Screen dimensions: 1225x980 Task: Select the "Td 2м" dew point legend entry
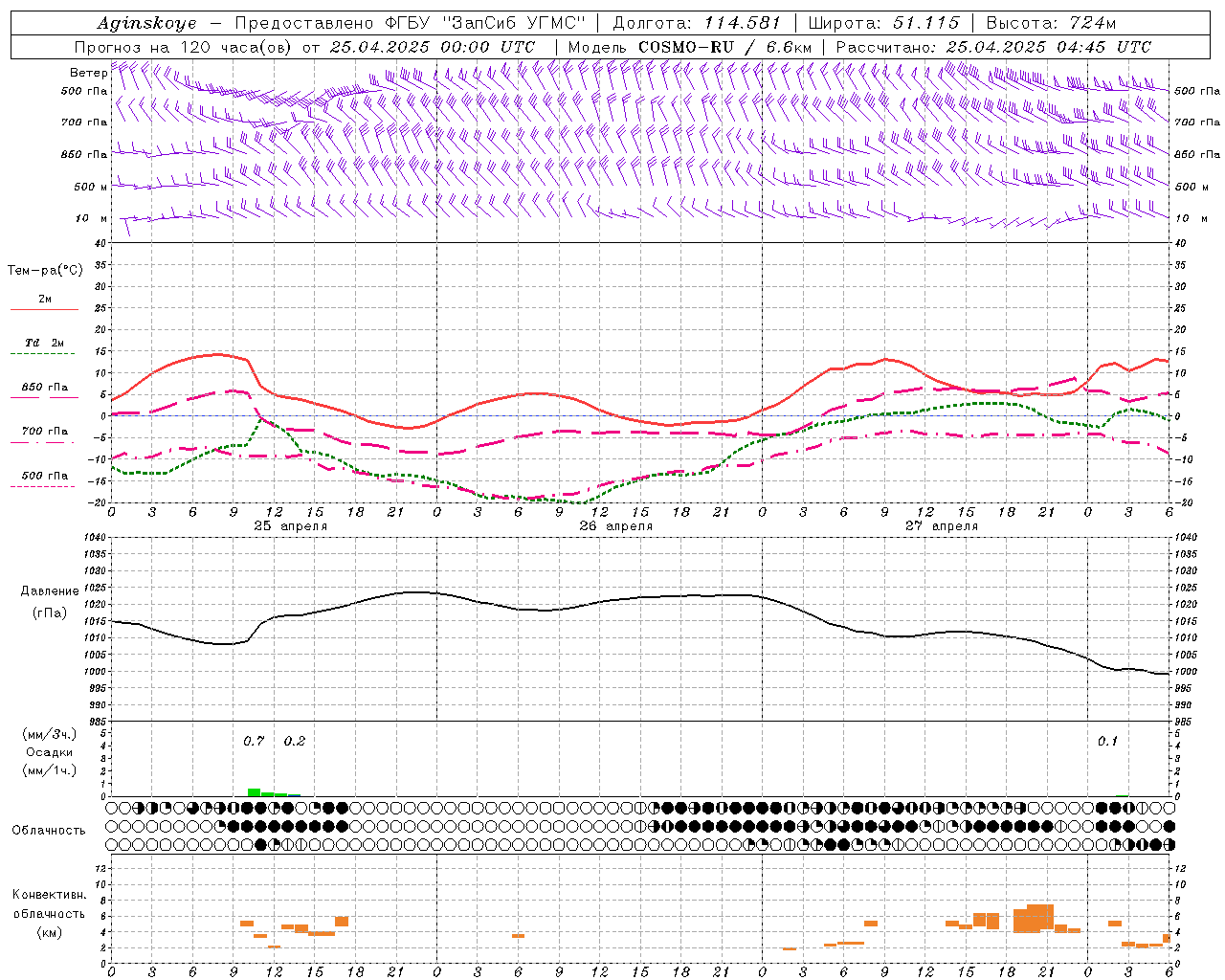click(x=45, y=343)
